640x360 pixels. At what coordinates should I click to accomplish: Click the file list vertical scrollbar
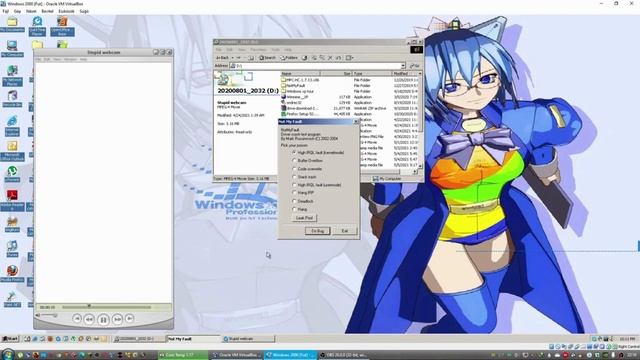click(x=420, y=121)
